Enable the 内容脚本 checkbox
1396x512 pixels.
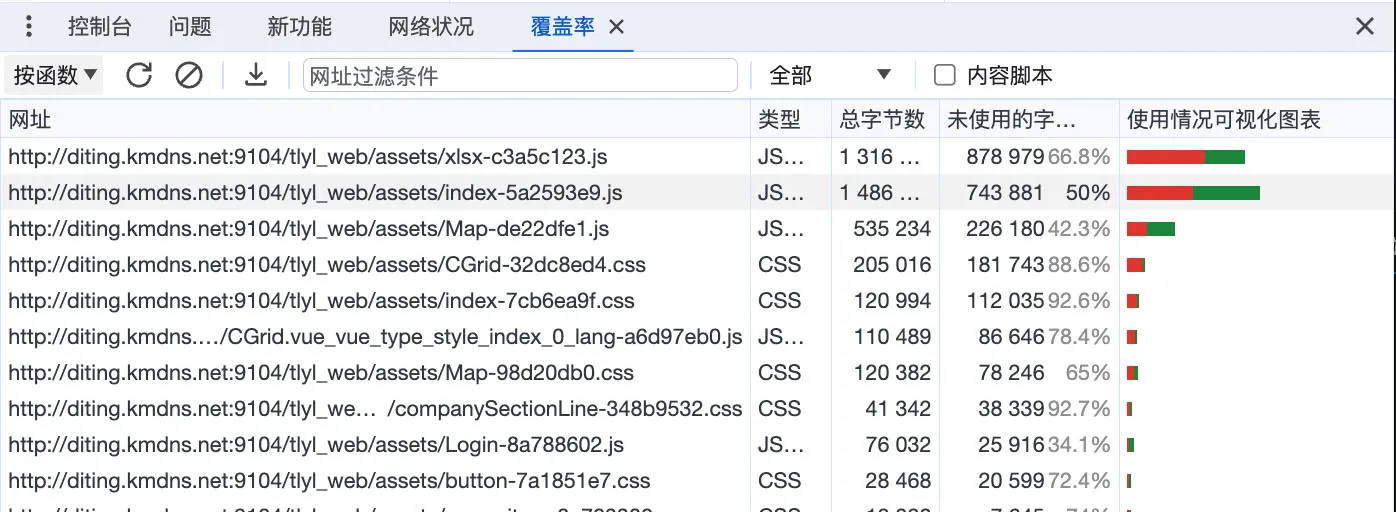pyautogui.click(x=944, y=75)
